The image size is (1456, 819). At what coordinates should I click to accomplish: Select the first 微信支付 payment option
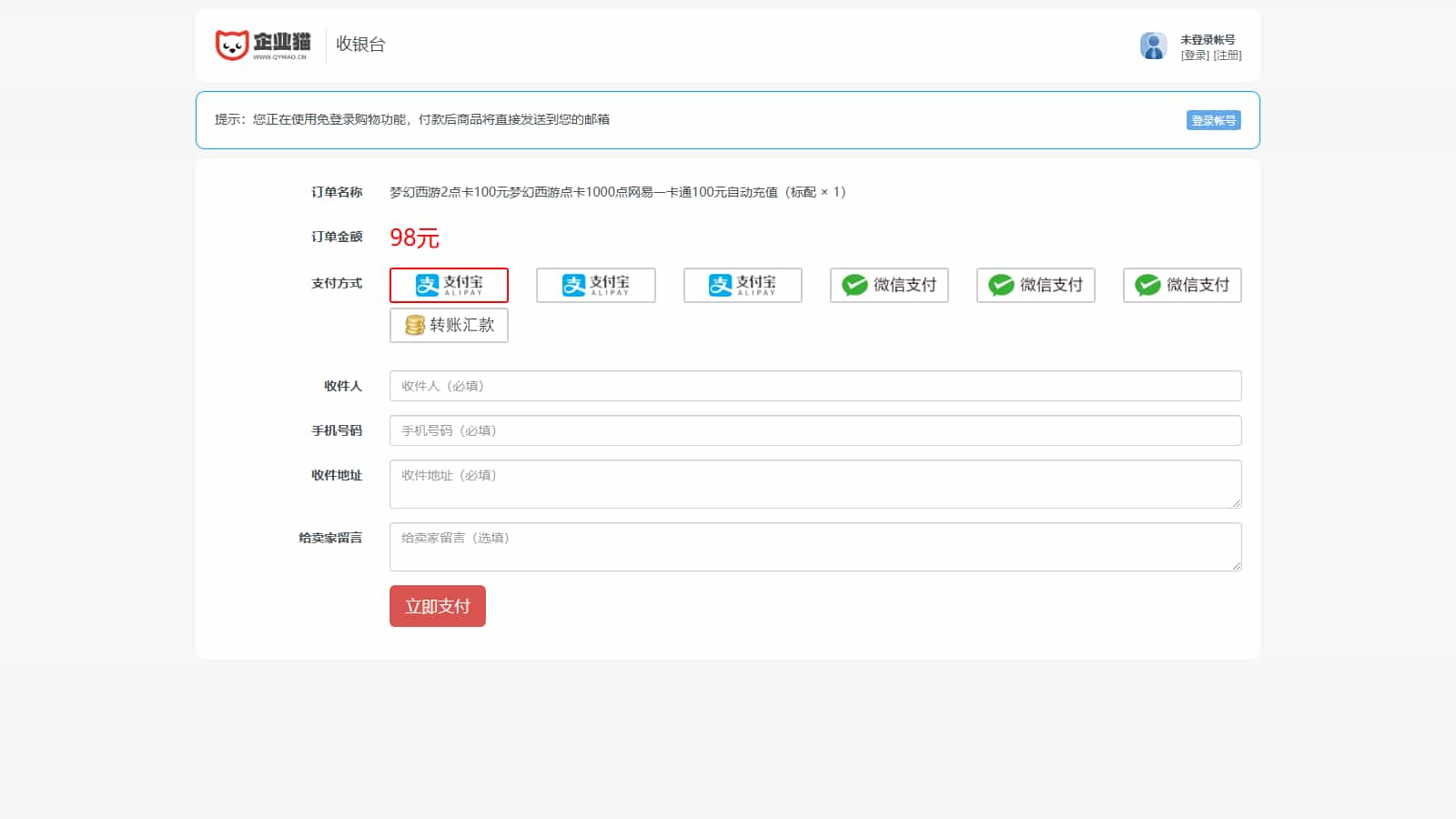889,285
